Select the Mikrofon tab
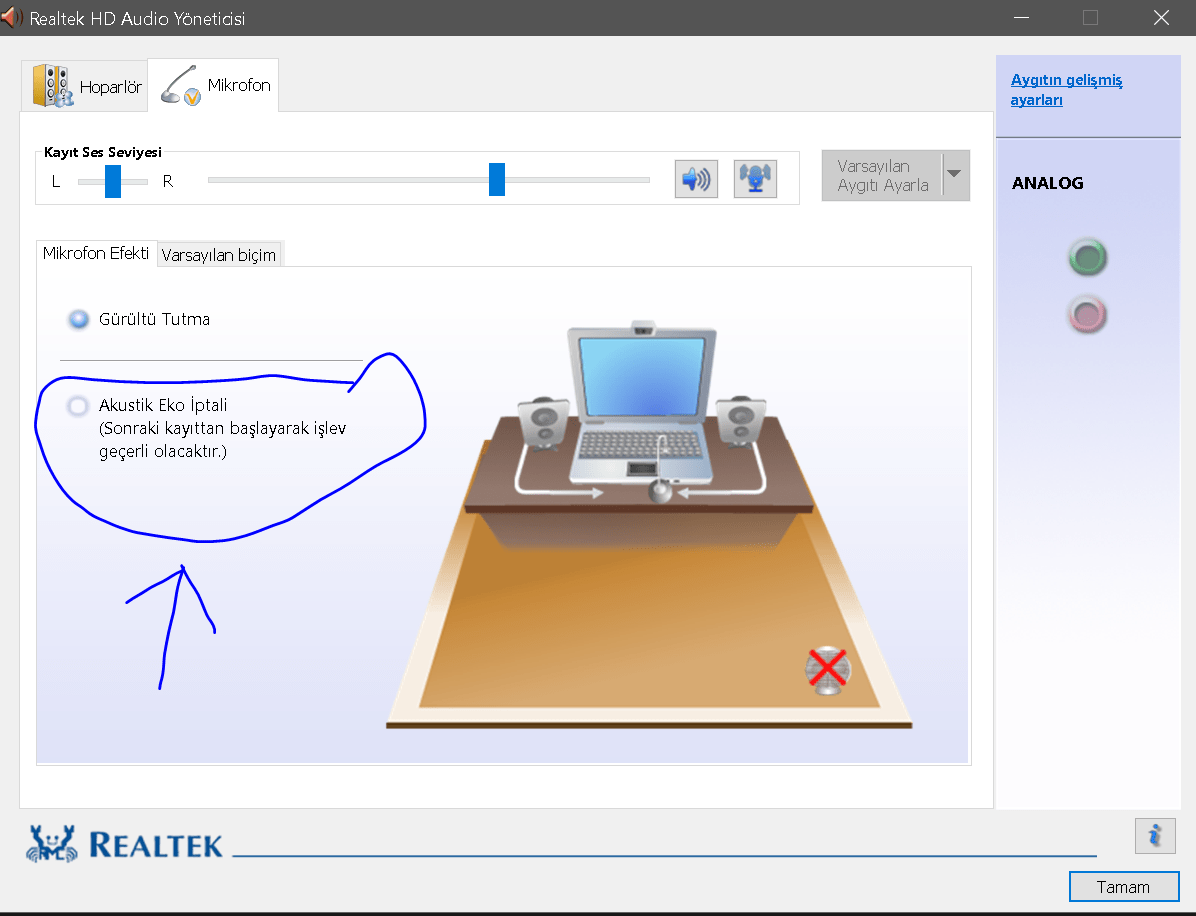1196x916 pixels. pos(214,85)
